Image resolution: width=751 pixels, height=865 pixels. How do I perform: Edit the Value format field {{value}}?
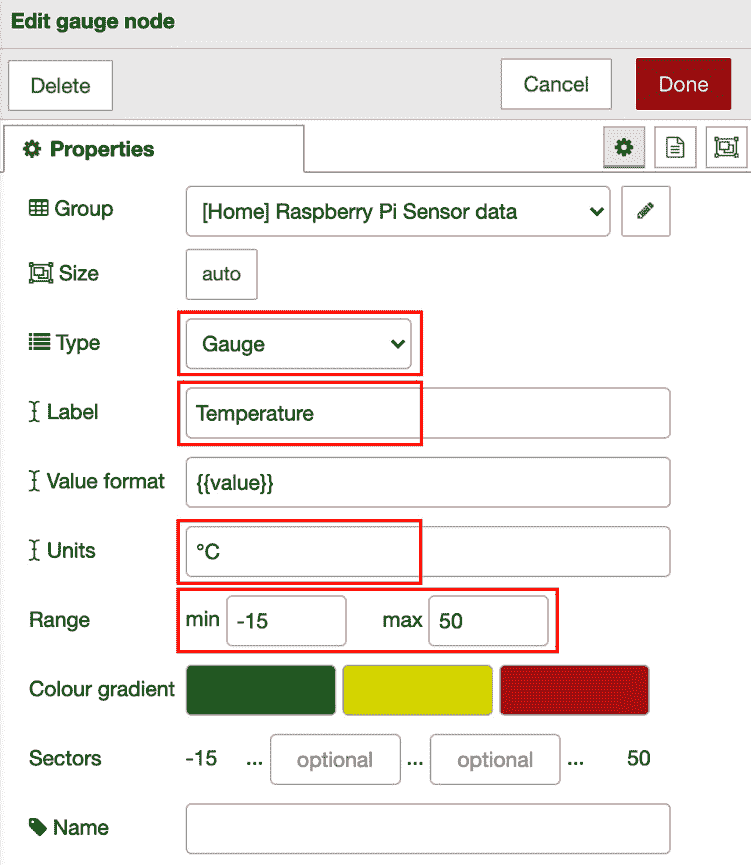(428, 482)
